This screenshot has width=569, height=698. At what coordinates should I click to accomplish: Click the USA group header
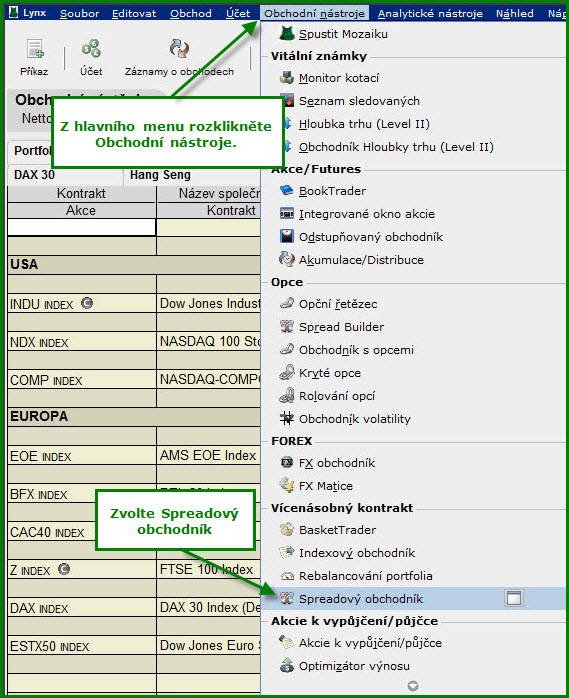(x=134, y=264)
